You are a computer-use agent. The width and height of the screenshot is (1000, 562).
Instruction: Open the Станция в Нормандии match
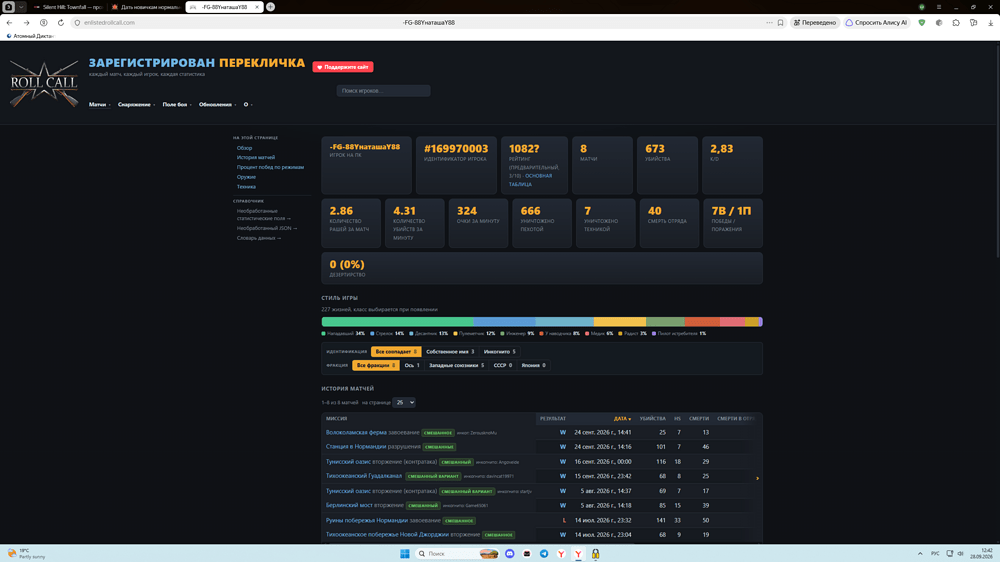[x=356, y=447]
